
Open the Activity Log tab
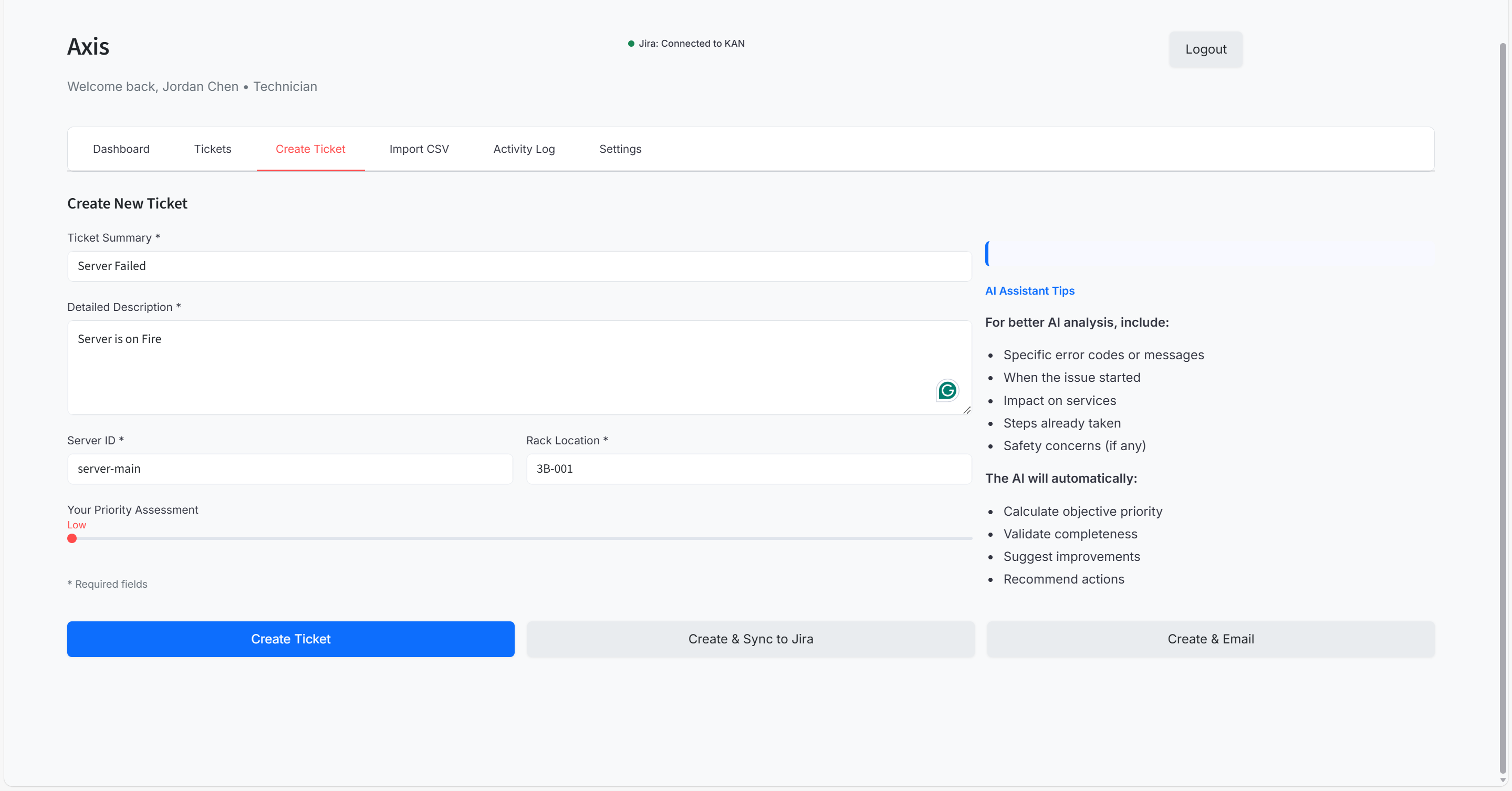524,149
